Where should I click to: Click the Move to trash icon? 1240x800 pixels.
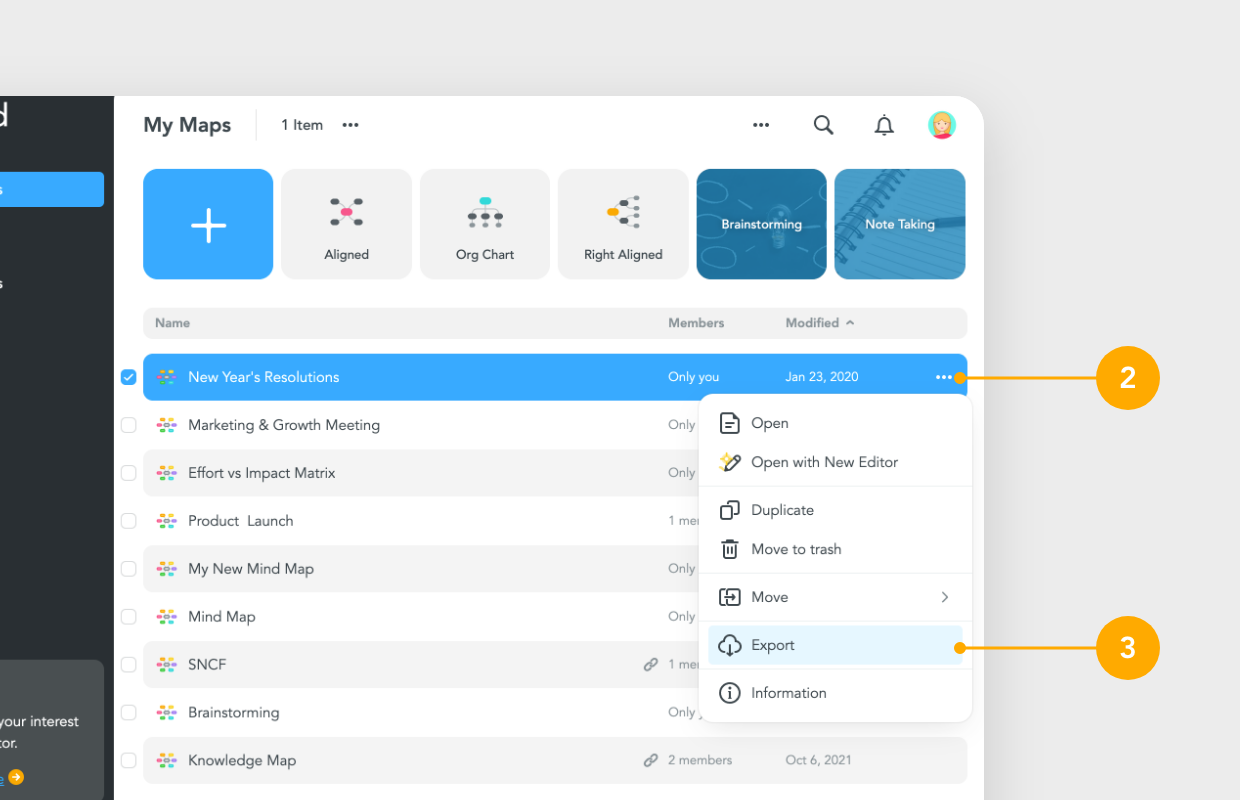(x=730, y=549)
